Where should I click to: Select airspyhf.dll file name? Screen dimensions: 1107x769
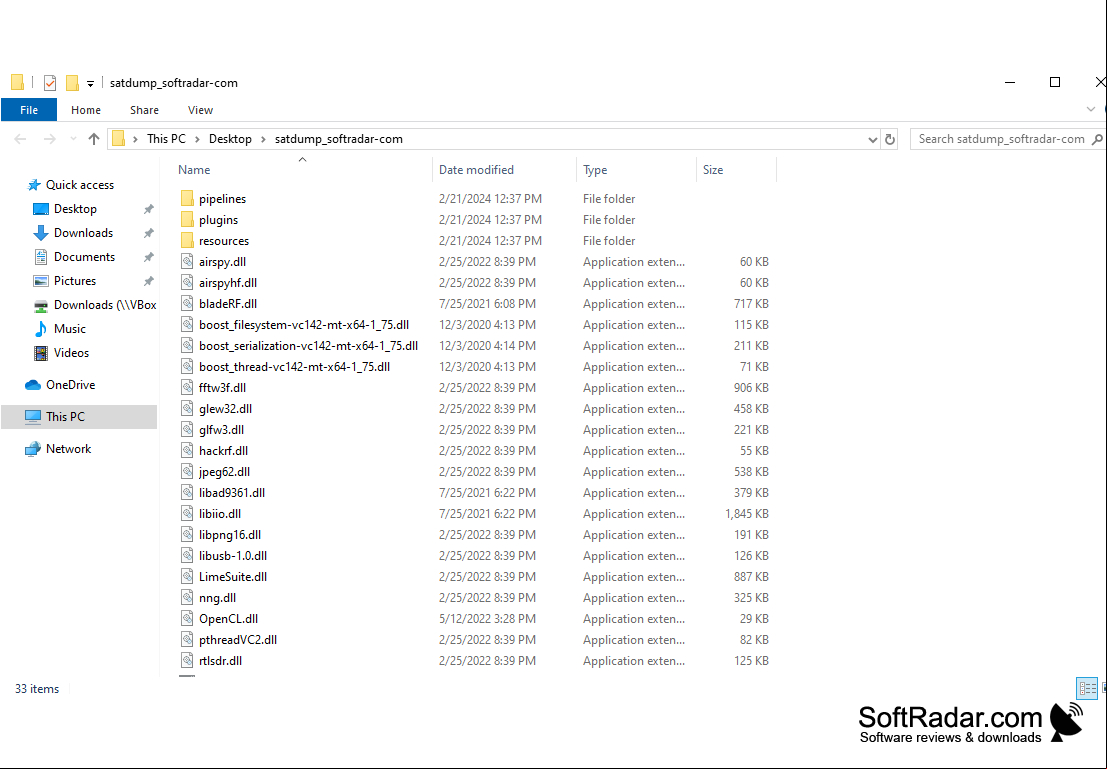(x=227, y=283)
